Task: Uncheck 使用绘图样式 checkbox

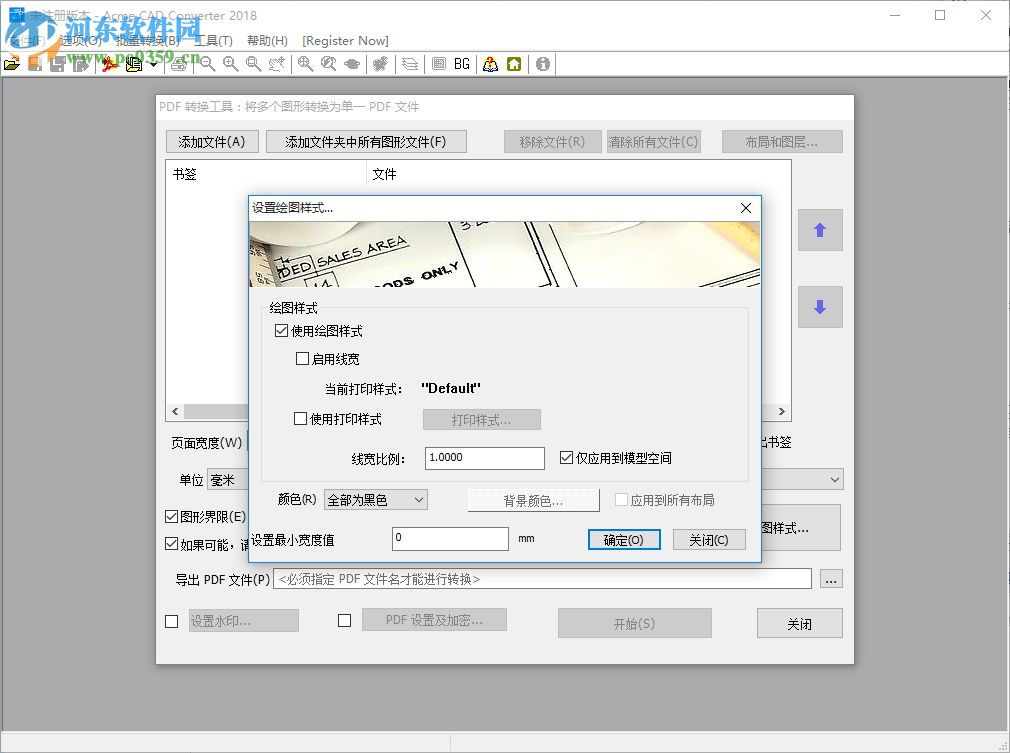Action: (x=282, y=331)
